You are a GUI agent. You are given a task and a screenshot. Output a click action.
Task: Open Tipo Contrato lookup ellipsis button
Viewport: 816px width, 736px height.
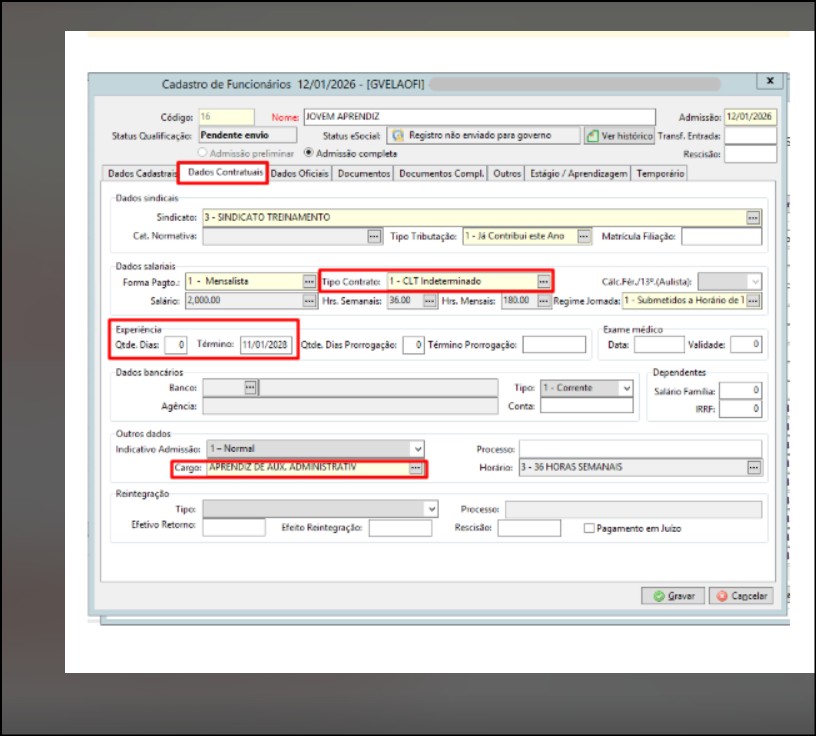tap(543, 282)
